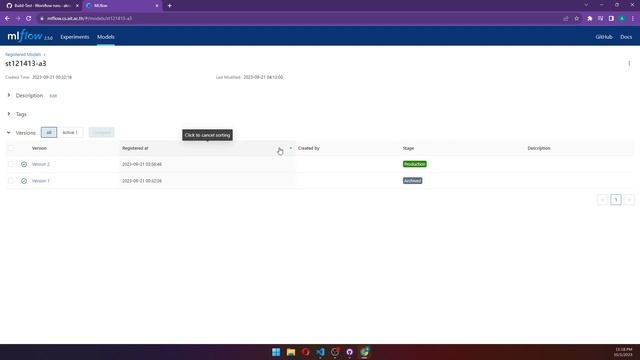Toggle the browser side panel icon
The width and height of the screenshot is (640, 360).
point(611,18)
